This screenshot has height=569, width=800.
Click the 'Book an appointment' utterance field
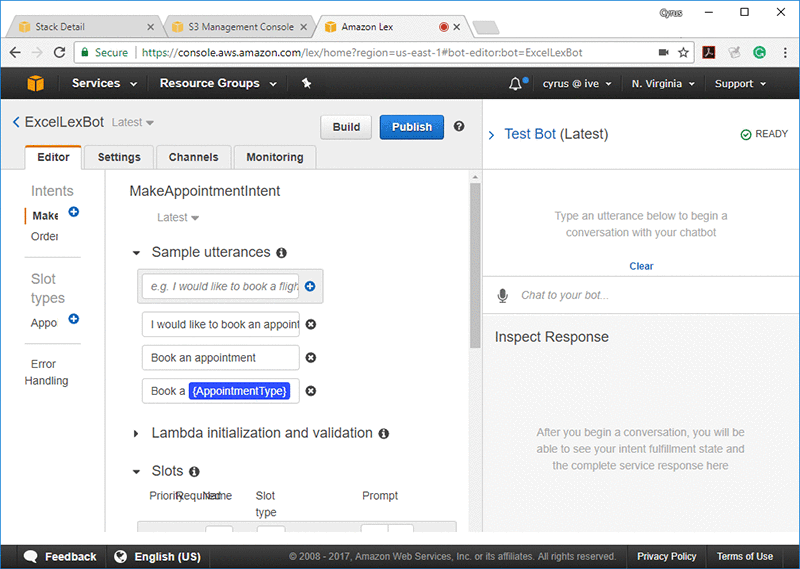coord(221,358)
